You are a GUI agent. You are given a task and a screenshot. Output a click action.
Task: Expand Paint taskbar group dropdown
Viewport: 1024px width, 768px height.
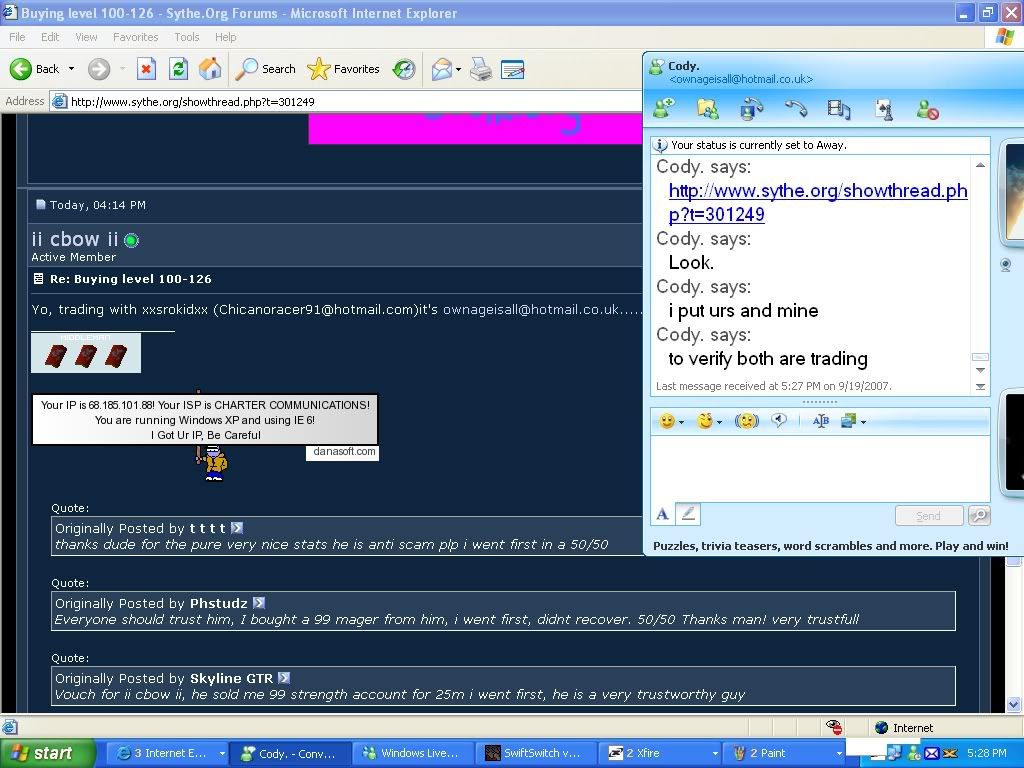pyautogui.click(x=839, y=754)
